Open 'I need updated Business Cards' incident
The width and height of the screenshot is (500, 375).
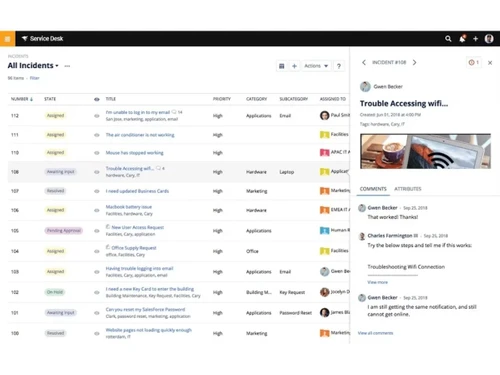coord(137,191)
